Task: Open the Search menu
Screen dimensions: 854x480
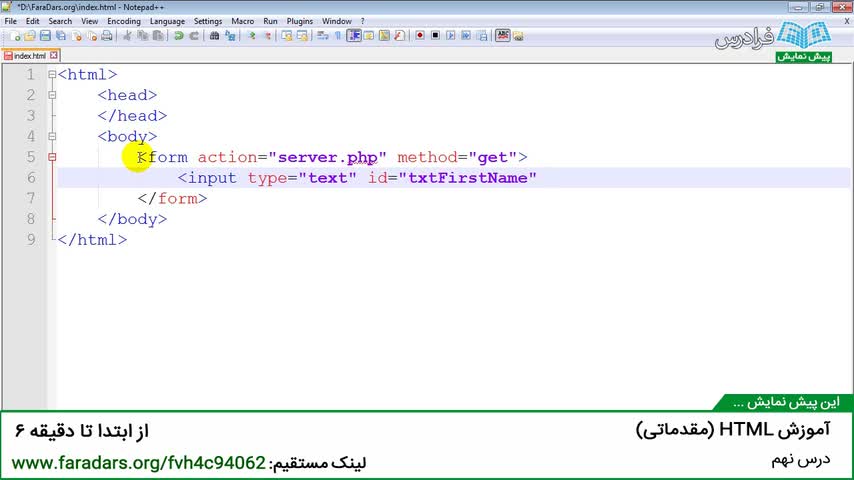Action: pyautogui.click(x=60, y=21)
